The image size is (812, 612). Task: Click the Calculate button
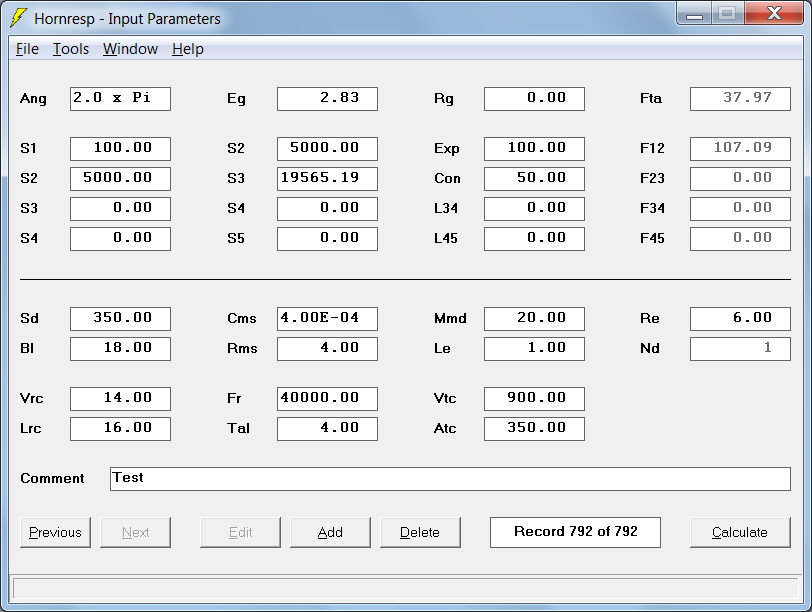740,532
